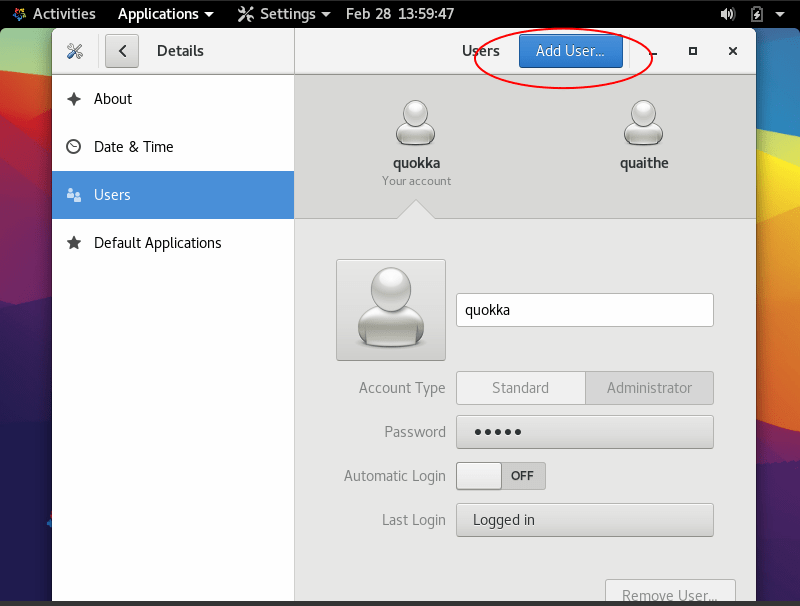The image size is (800, 606).
Task: Click the large profile picture button
Action: tap(391, 310)
